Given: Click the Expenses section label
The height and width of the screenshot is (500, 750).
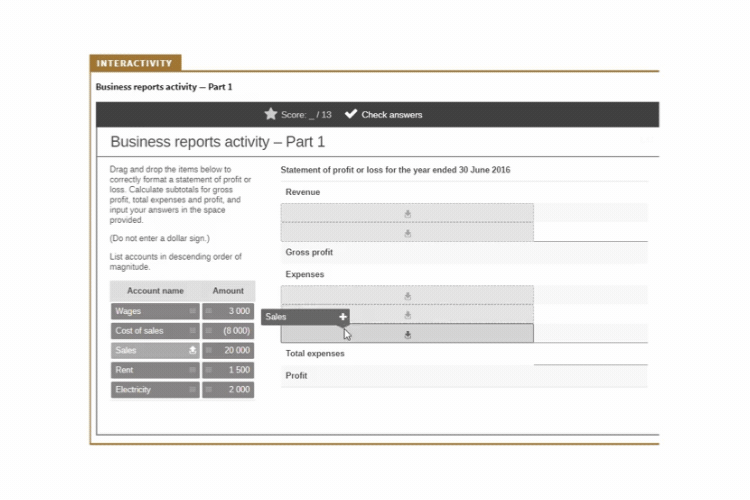Looking at the screenshot, I should coord(305,274).
